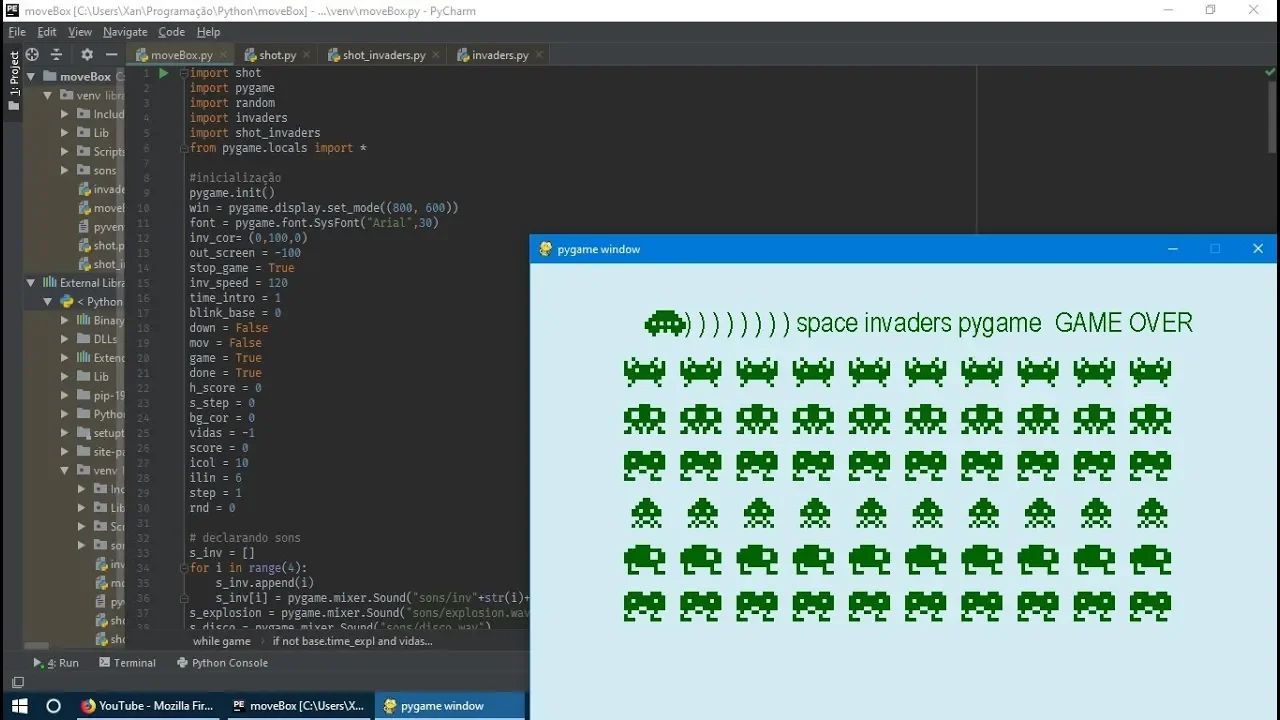Screen dimensions: 1280x720
Task: Click the 'GAME OVER' text in game window
Action: (x=1124, y=323)
